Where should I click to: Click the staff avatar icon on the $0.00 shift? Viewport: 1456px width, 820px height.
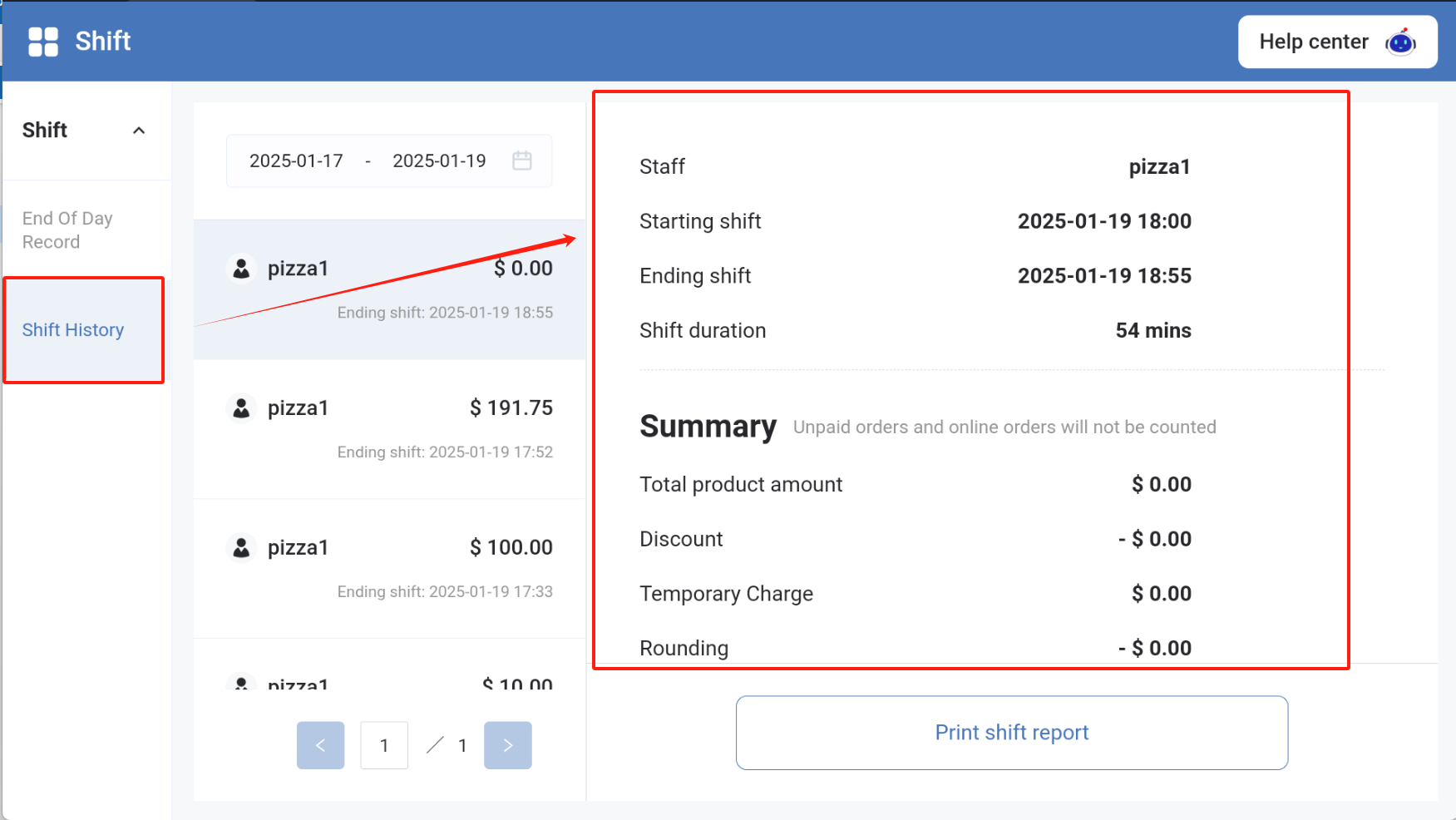tap(240, 268)
